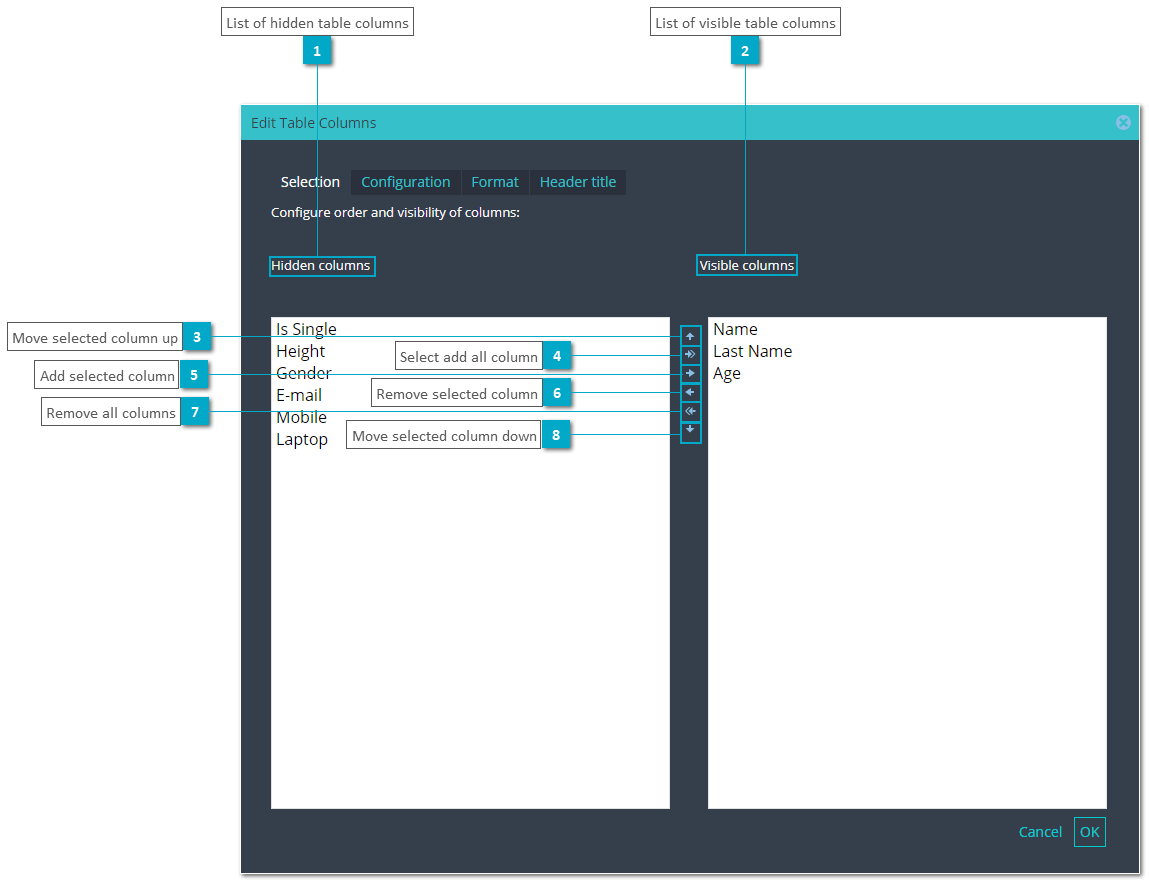Viewport: 1149px width, 883px height.
Task: Click the remove selected column left-arrow icon
Action: [x=690, y=392]
